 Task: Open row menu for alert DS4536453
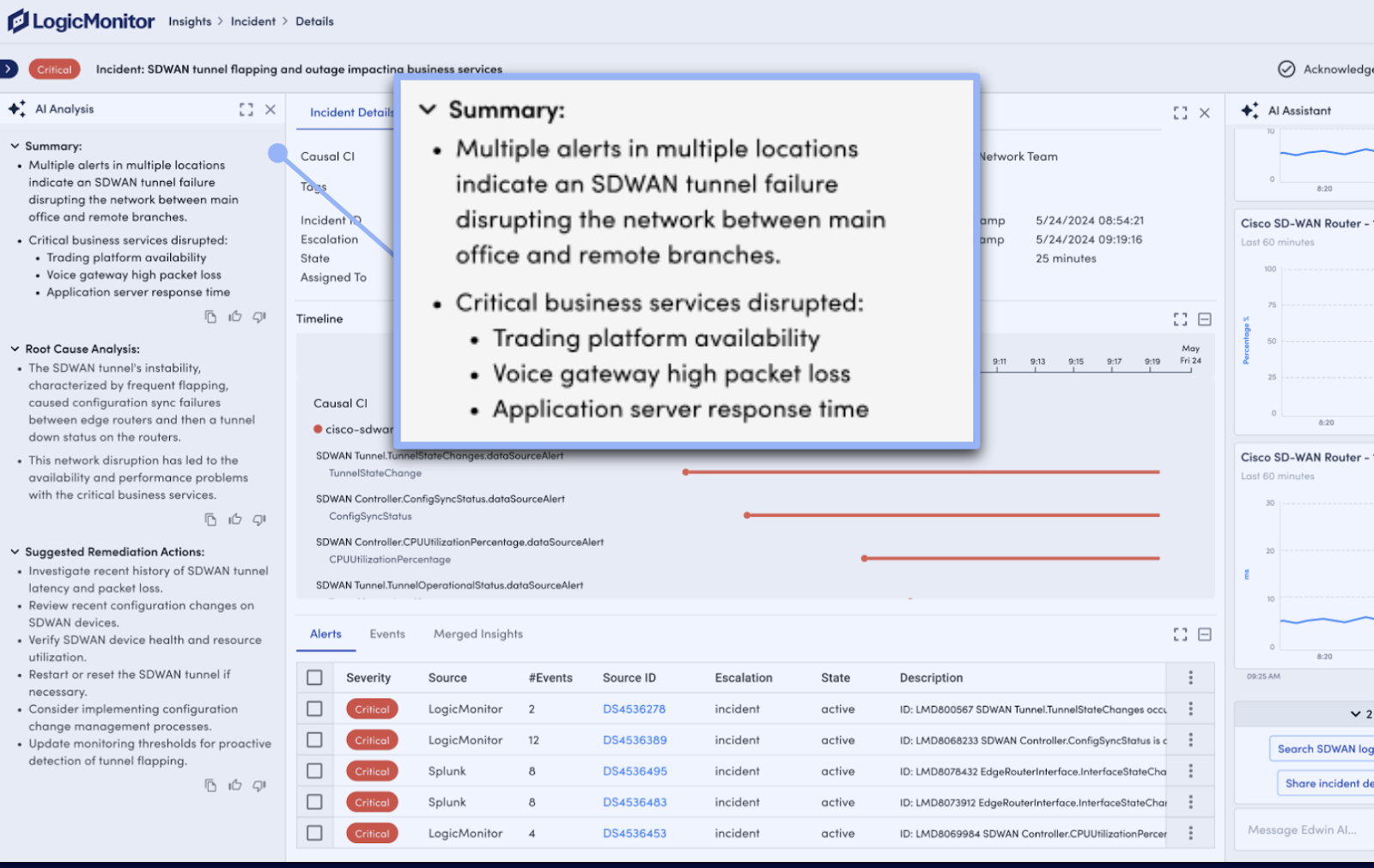pos(1190,833)
